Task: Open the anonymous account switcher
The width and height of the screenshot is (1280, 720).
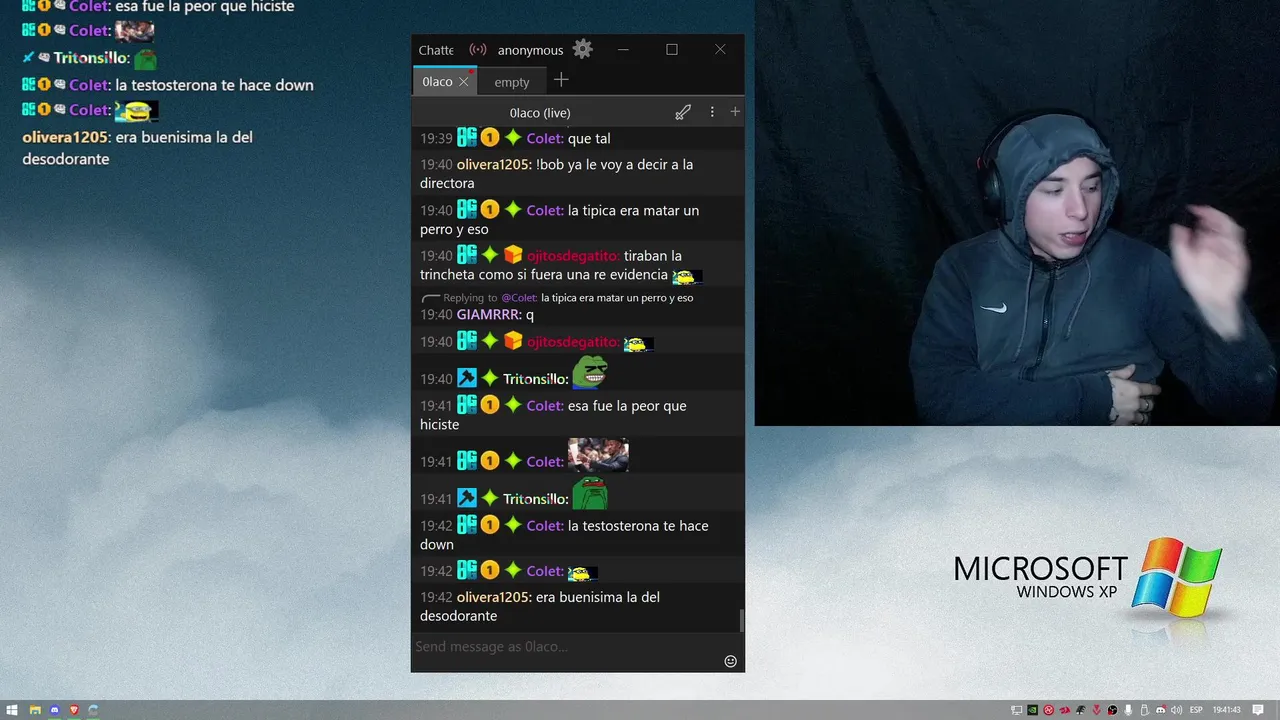Action: 530,50
